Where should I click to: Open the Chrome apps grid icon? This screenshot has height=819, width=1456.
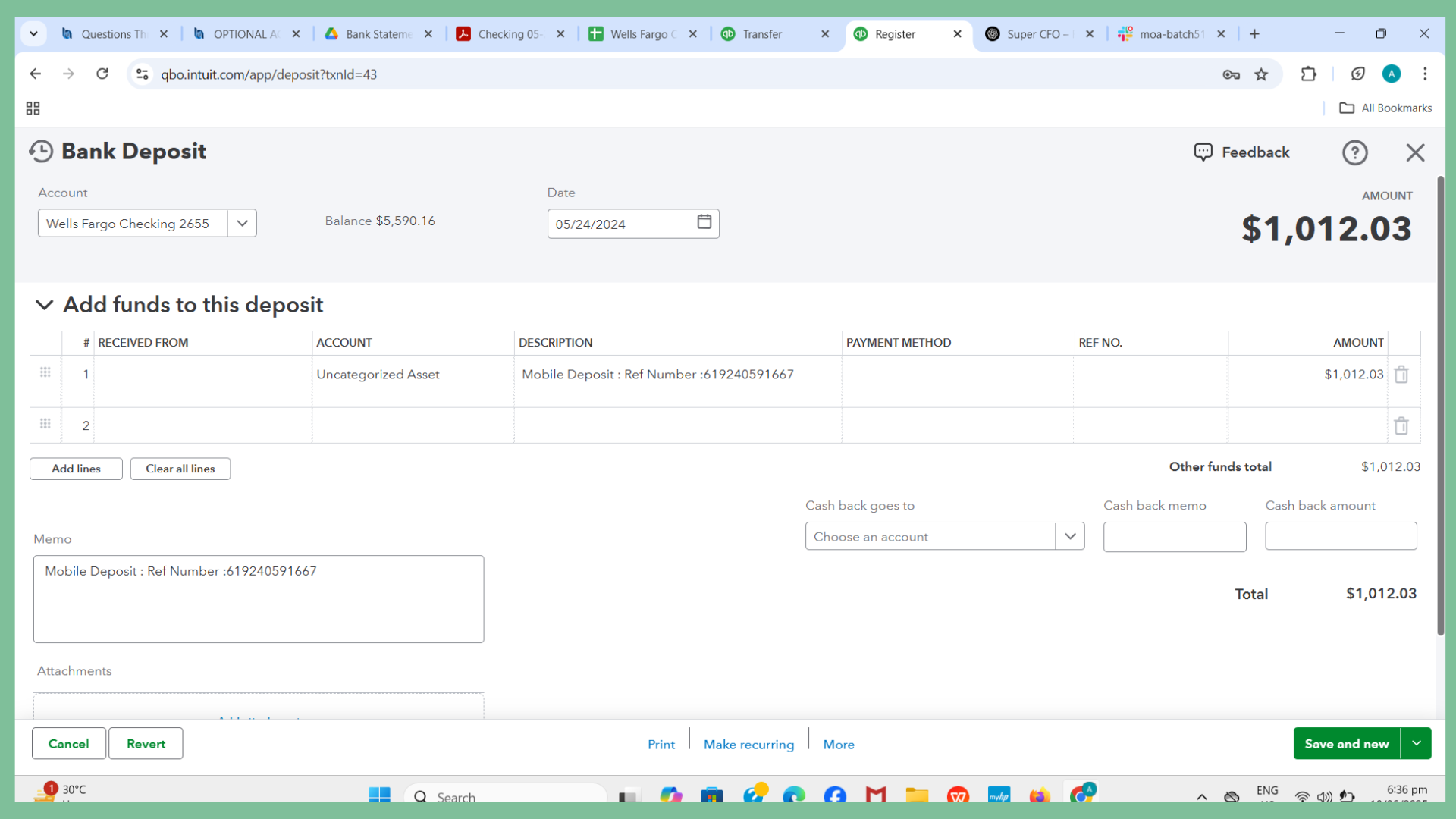point(33,108)
